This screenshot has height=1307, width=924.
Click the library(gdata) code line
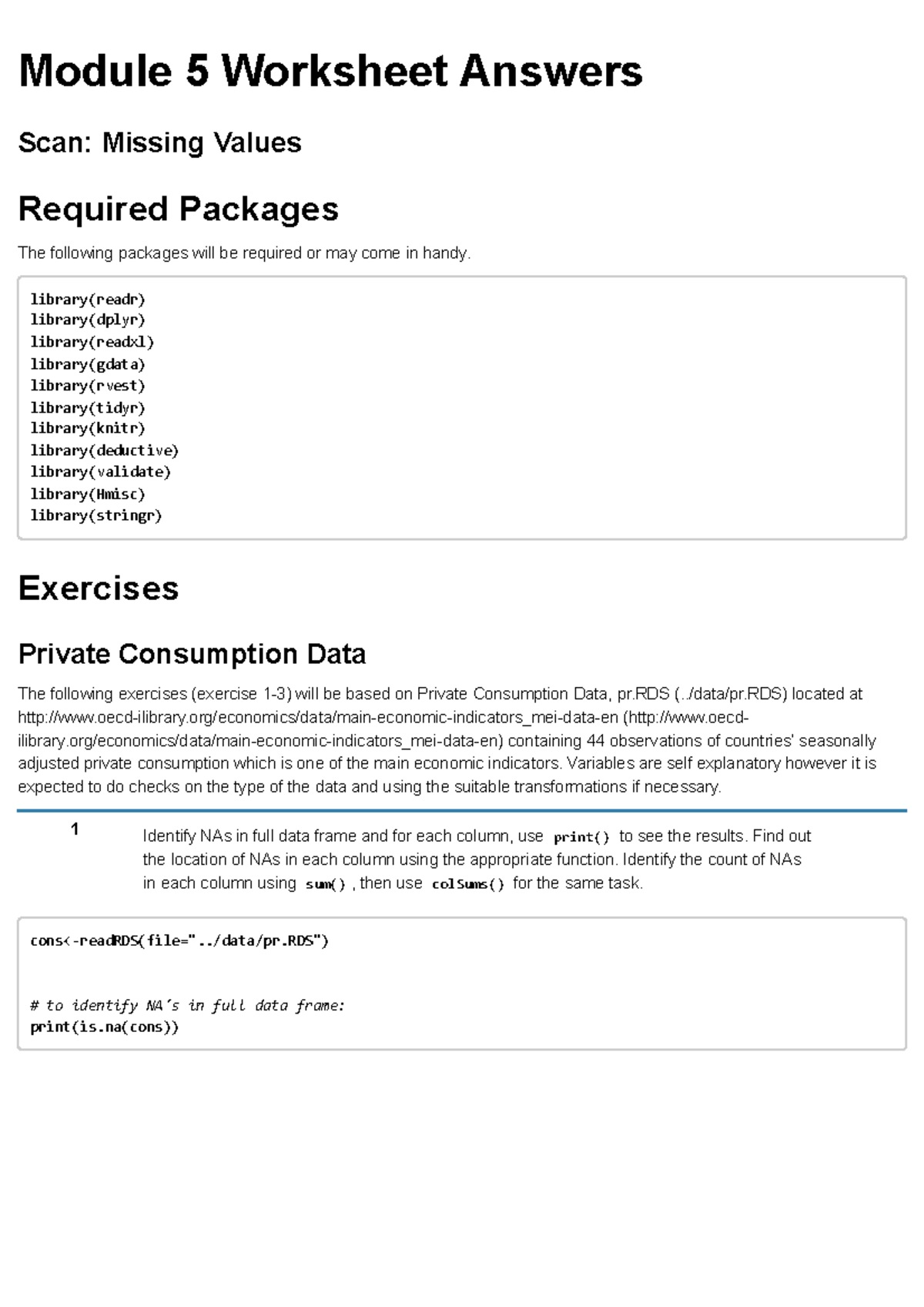[88, 364]
